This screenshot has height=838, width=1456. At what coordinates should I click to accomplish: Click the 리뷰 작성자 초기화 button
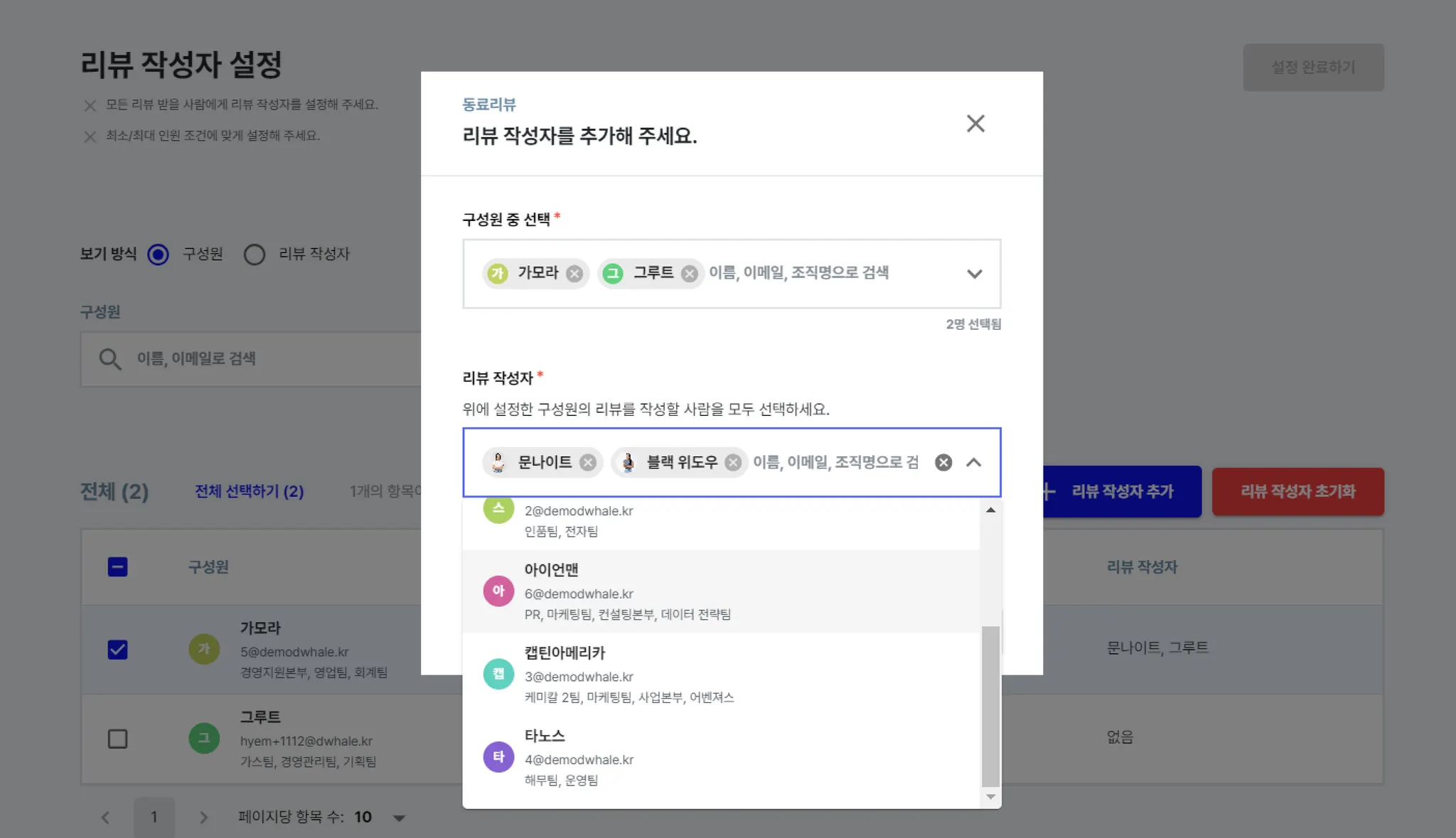(1297, 491)
